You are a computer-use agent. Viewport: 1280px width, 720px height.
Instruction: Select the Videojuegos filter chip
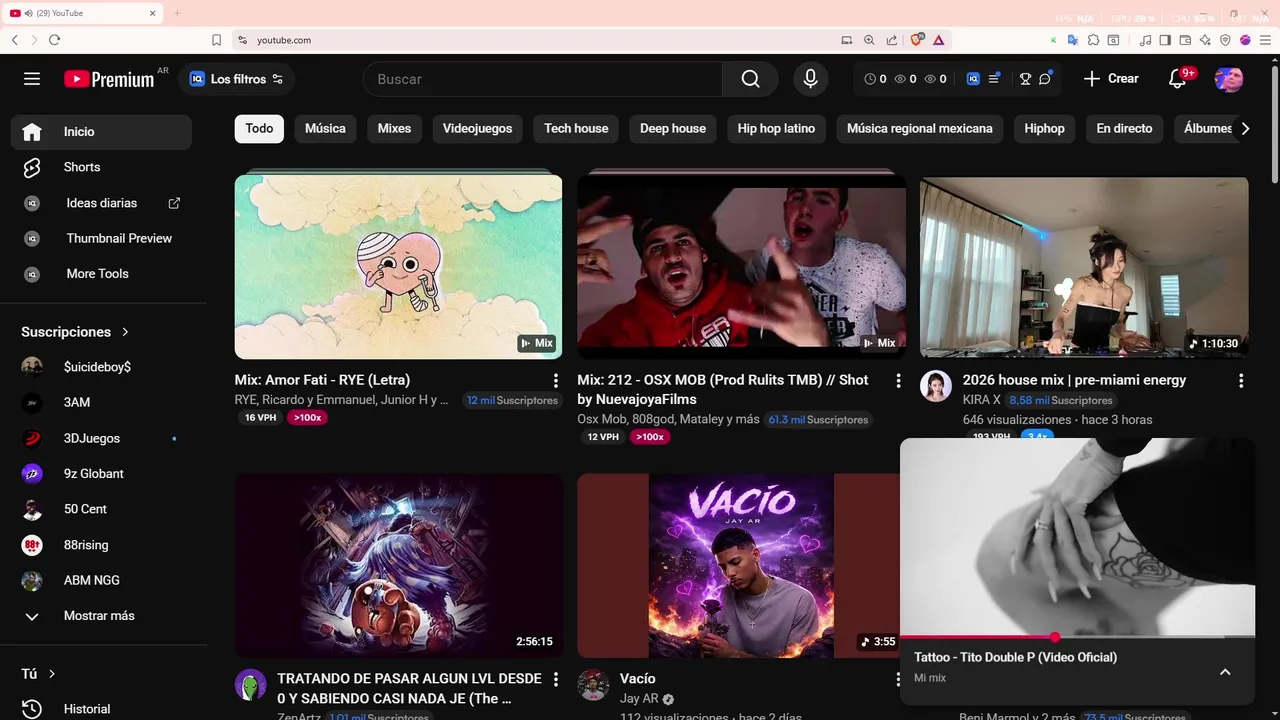(477, 128)
